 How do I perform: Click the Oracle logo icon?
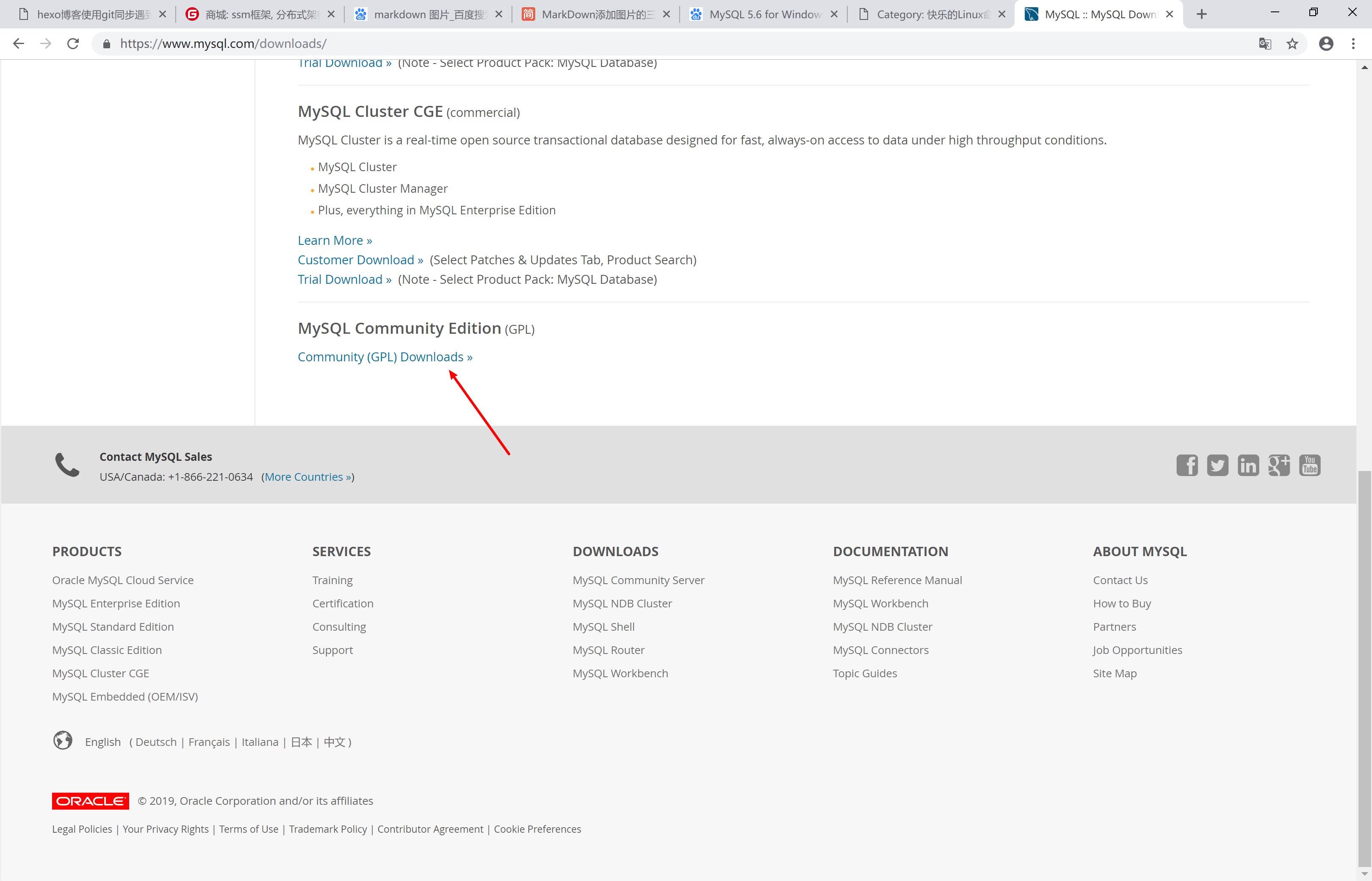(x=90, y=800)
